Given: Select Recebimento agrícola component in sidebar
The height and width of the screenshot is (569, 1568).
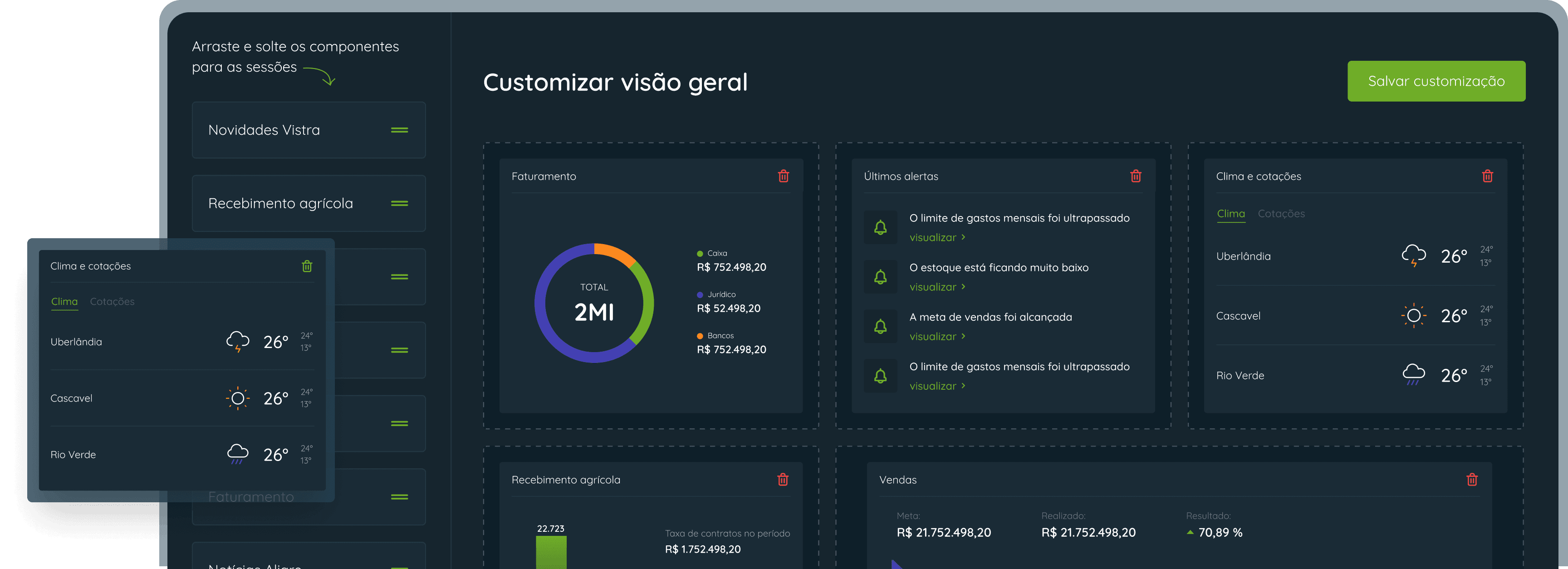Looking at the screenshot, I should click(309, 203).
